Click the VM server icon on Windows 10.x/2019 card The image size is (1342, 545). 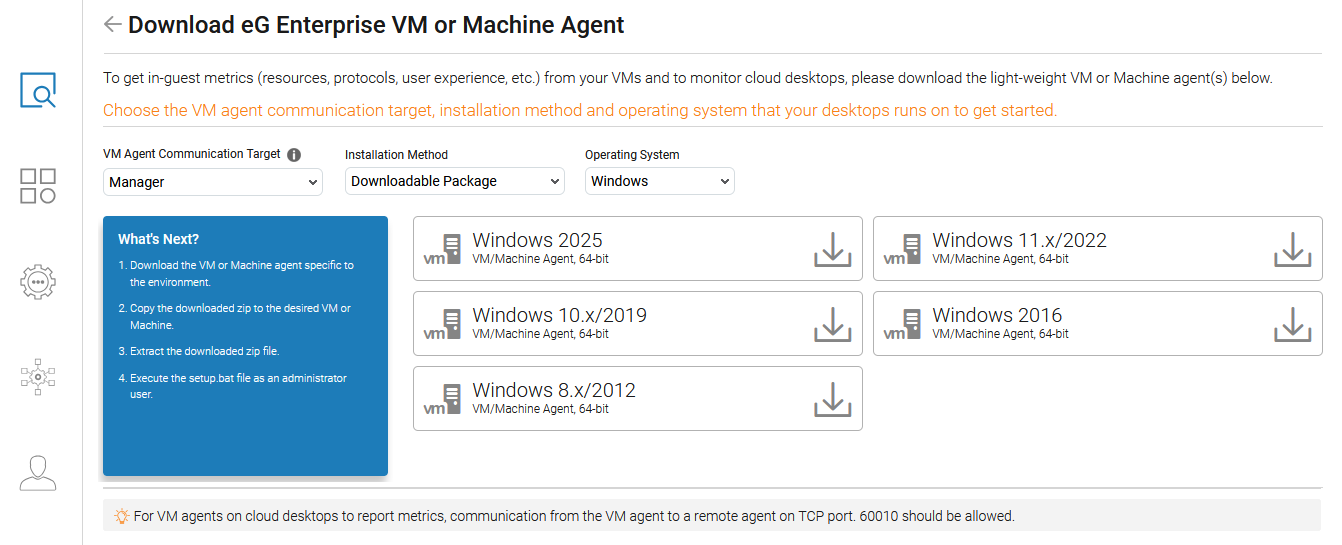coord(443,324)
